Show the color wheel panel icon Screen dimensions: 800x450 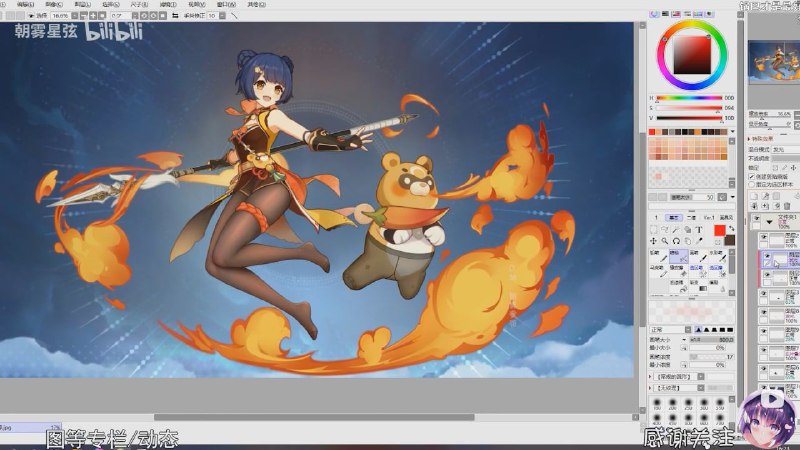(655, 14)
